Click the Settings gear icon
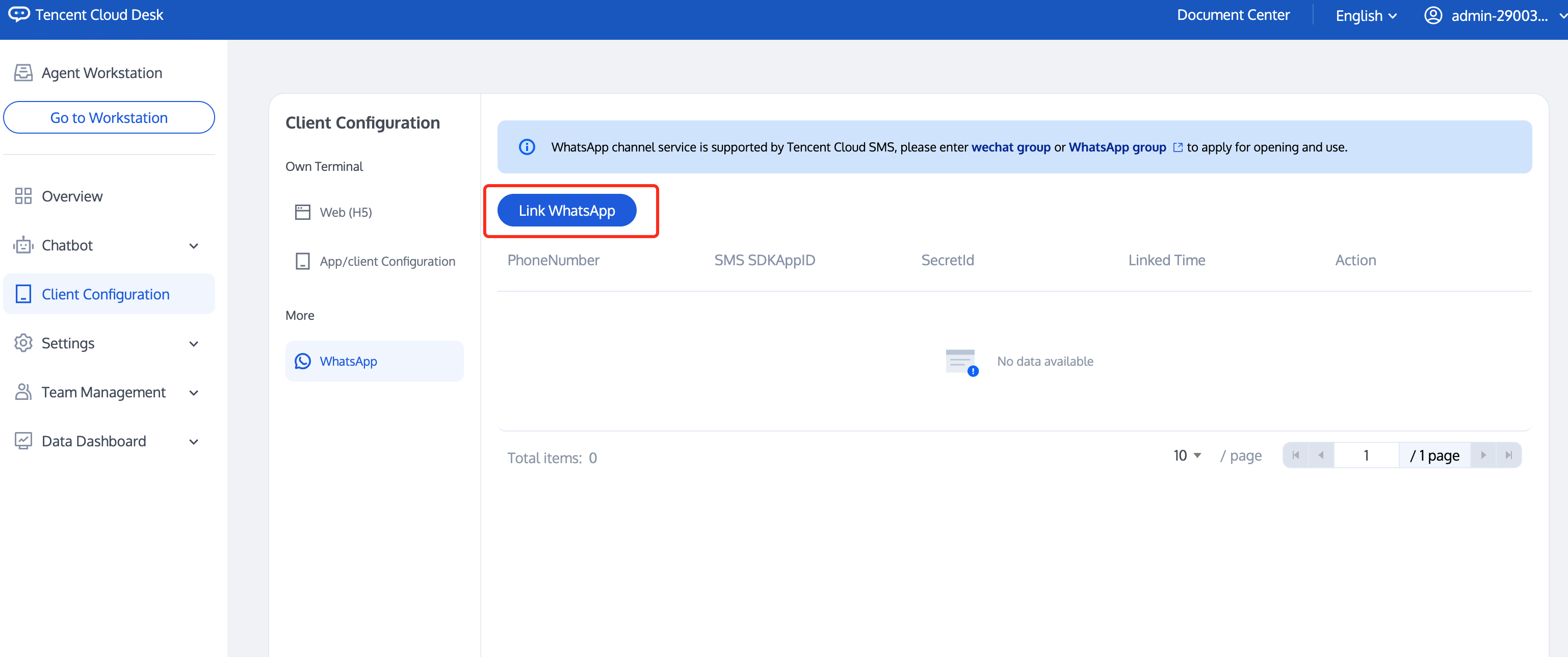Viewport: 1568px width, 657px height. (x=23, y=343)
